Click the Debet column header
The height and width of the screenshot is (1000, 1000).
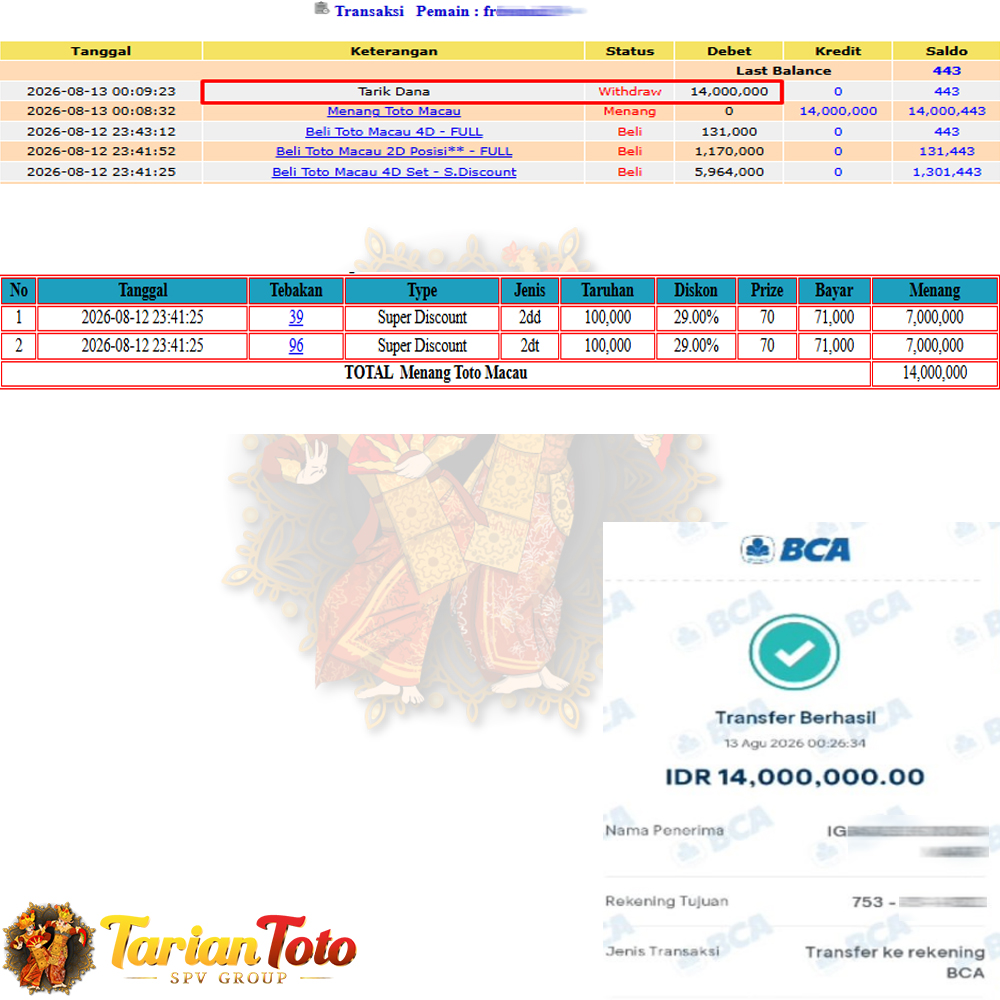click(x=729, y=51)
